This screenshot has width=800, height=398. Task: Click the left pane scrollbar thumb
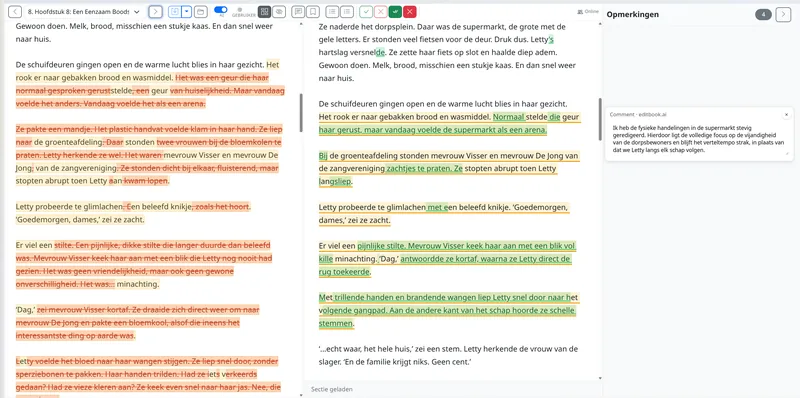click(x=301, y=113)
